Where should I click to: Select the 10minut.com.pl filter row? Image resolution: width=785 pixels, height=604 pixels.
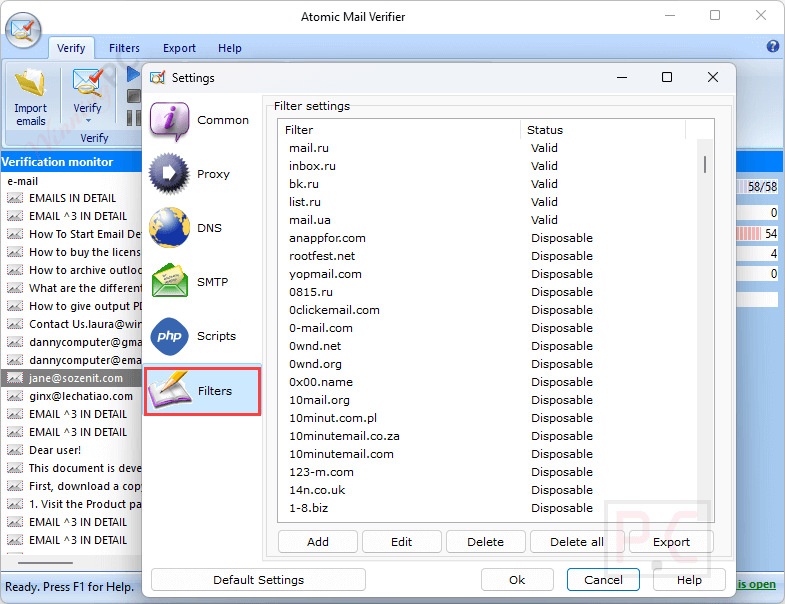click(x=488, y=419)
